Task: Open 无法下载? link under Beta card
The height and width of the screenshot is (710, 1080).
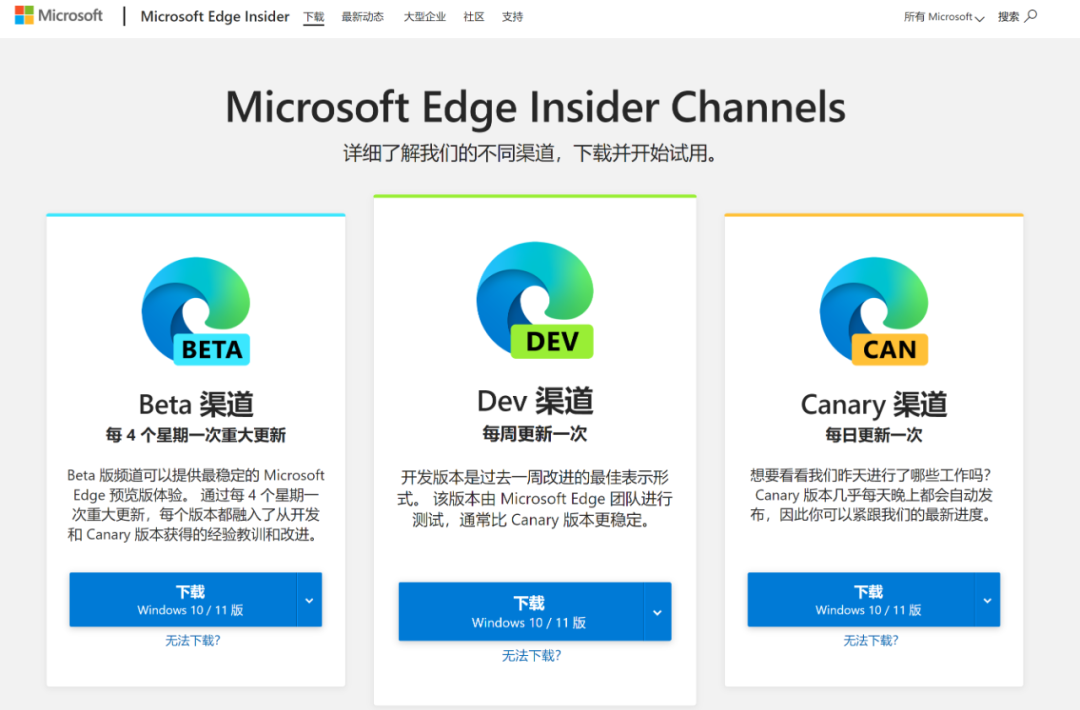Action: [x=193, y=640]
